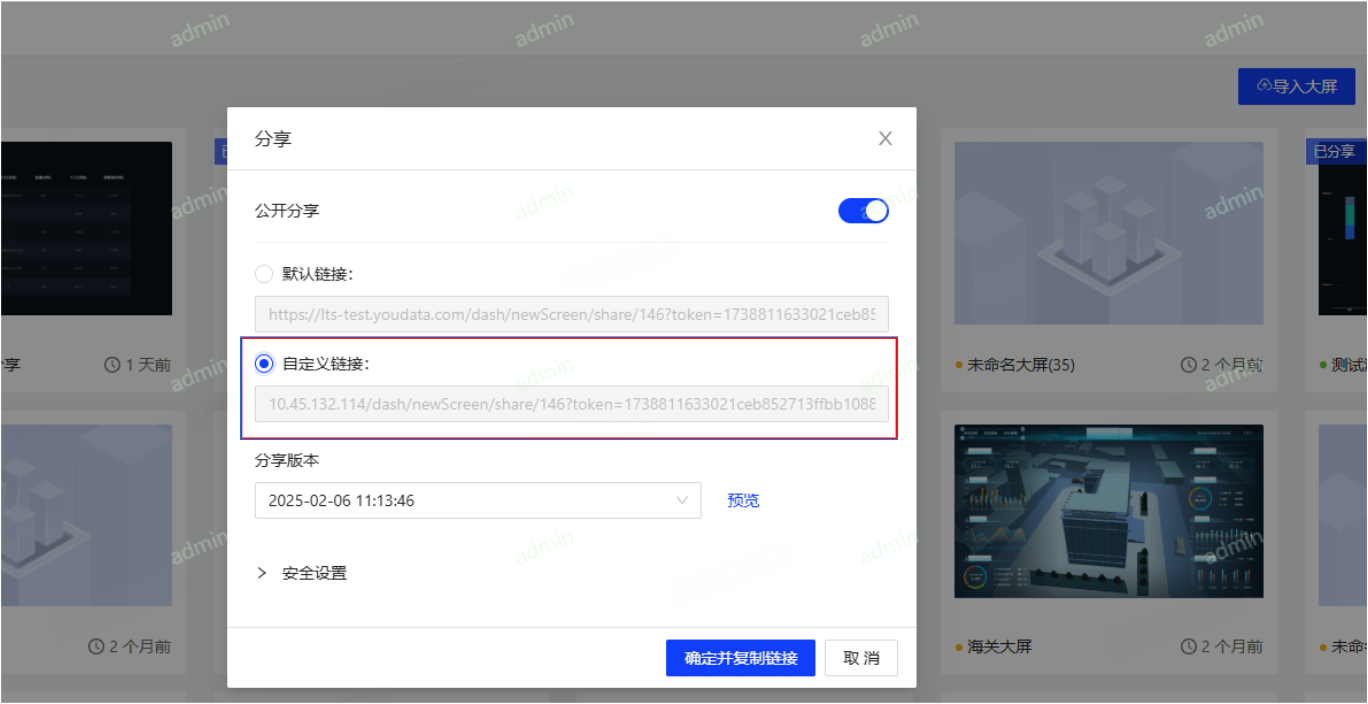Viewport: 1368px width, 704px height.
Task: Click the clock icon on the 未命名大屏(35) card
Action: pos(1189,365)
